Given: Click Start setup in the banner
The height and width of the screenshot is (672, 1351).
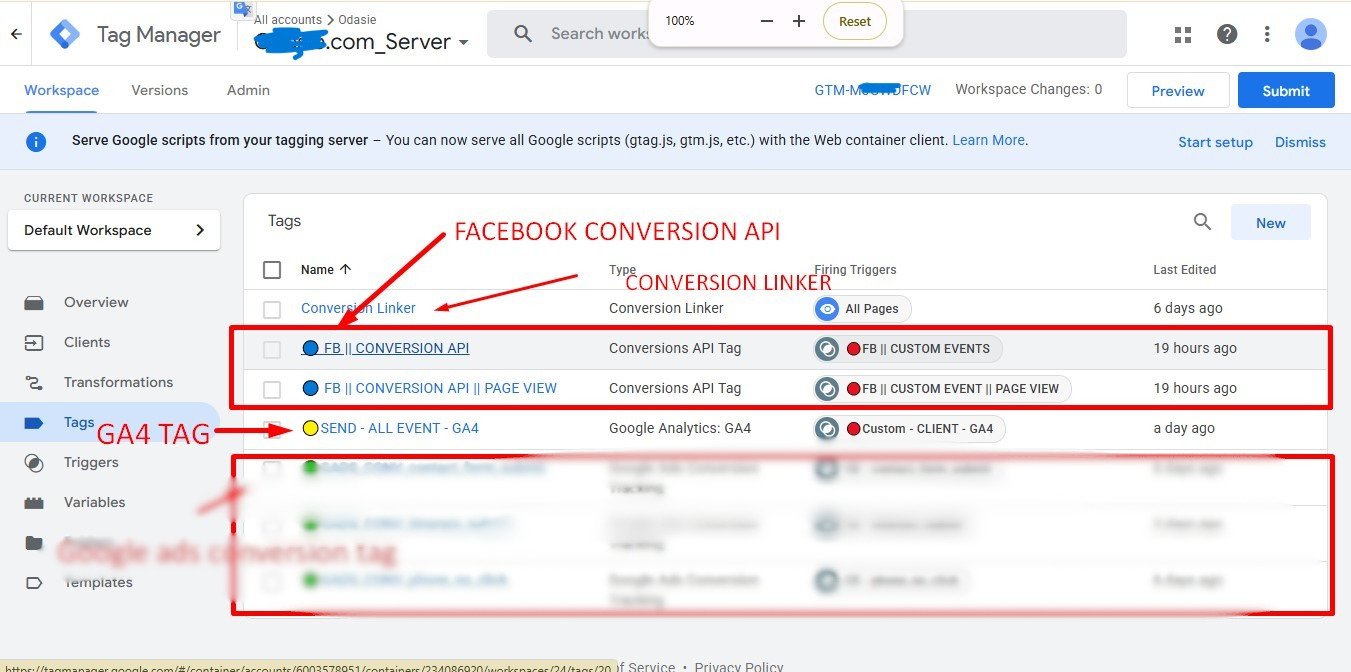Looking at the screenshot, I should (1215, 142).
